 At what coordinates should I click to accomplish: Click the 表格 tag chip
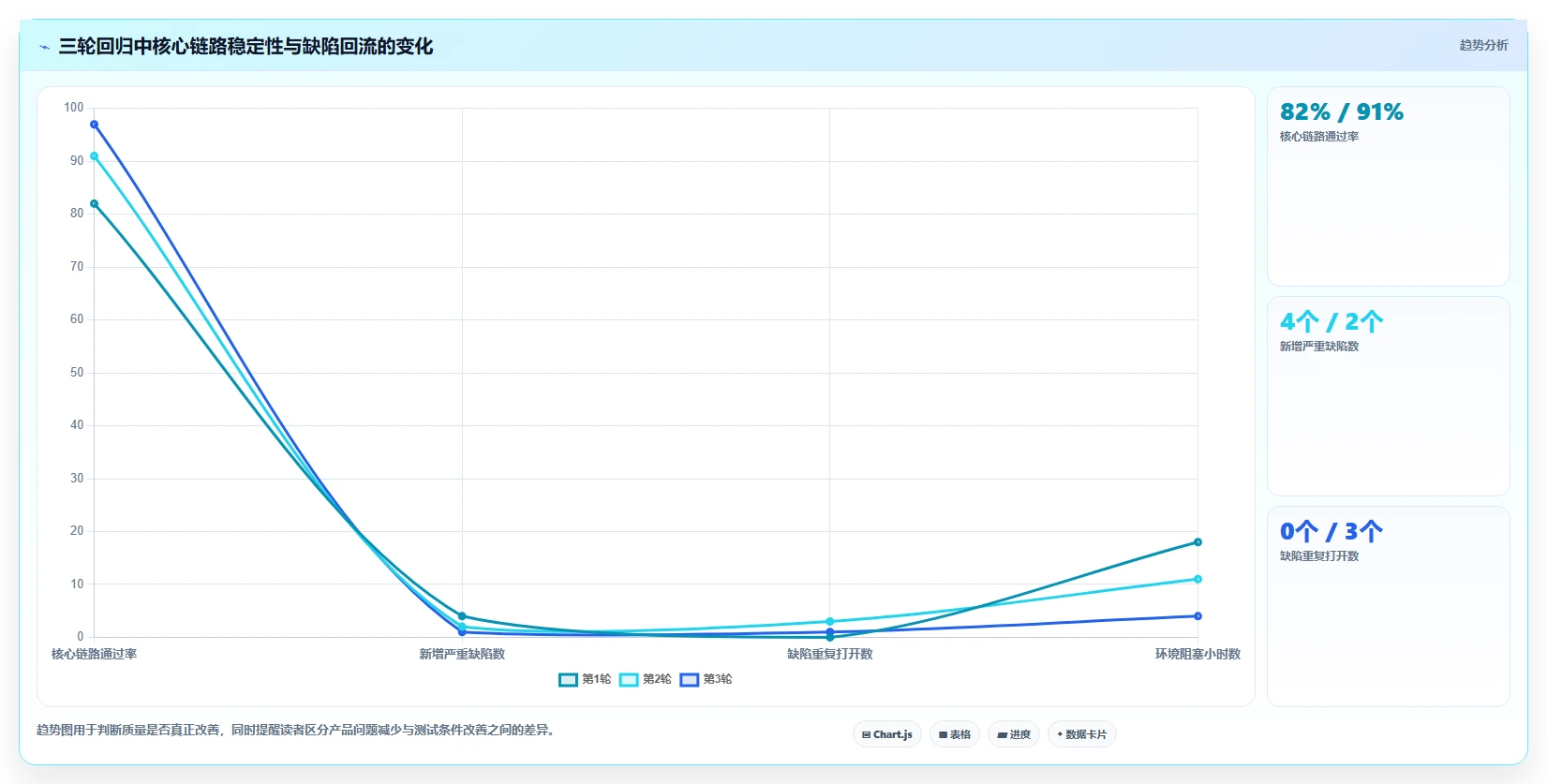pyautogui.click(x=955, y=734)
